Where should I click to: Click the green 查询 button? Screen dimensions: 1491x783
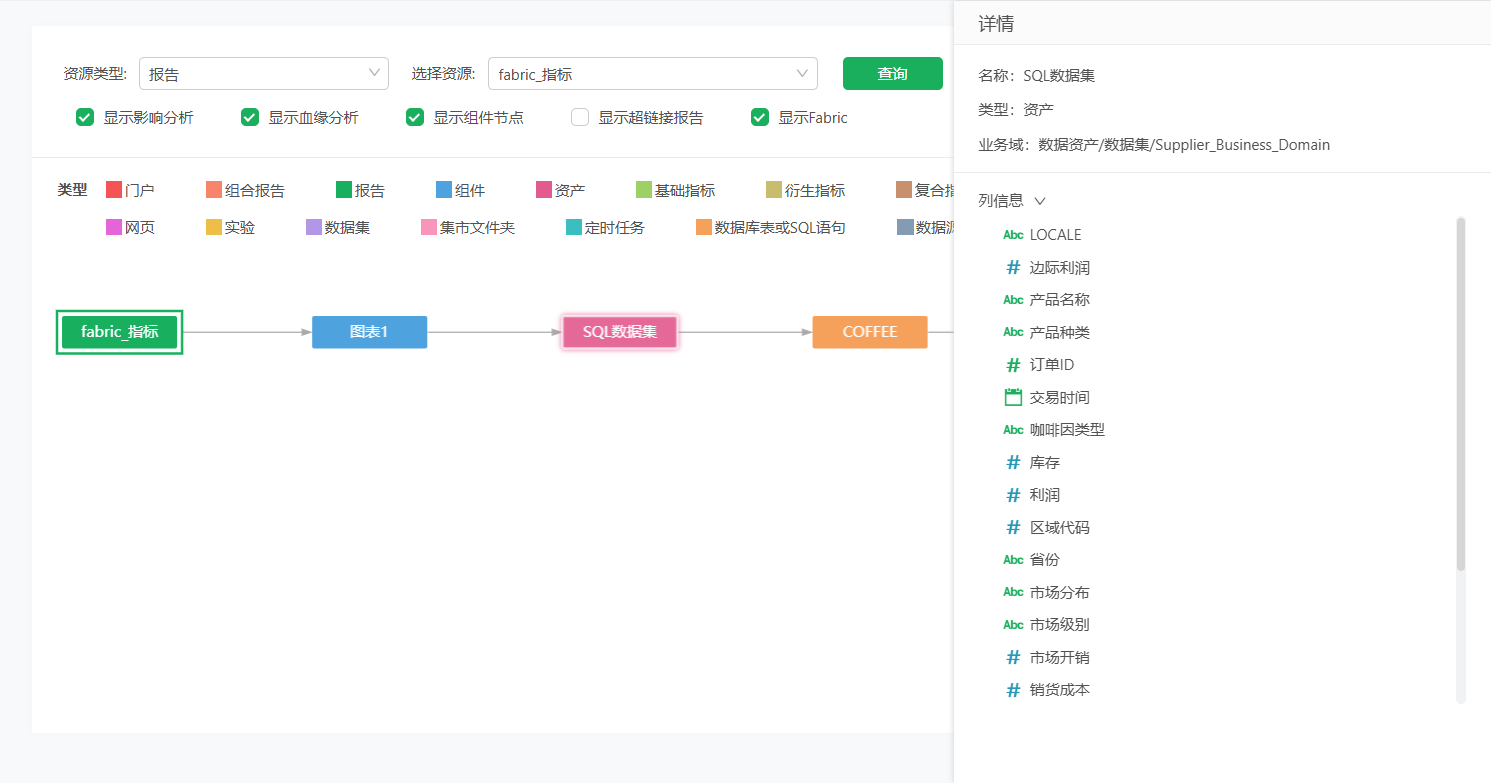coord(892,74)
